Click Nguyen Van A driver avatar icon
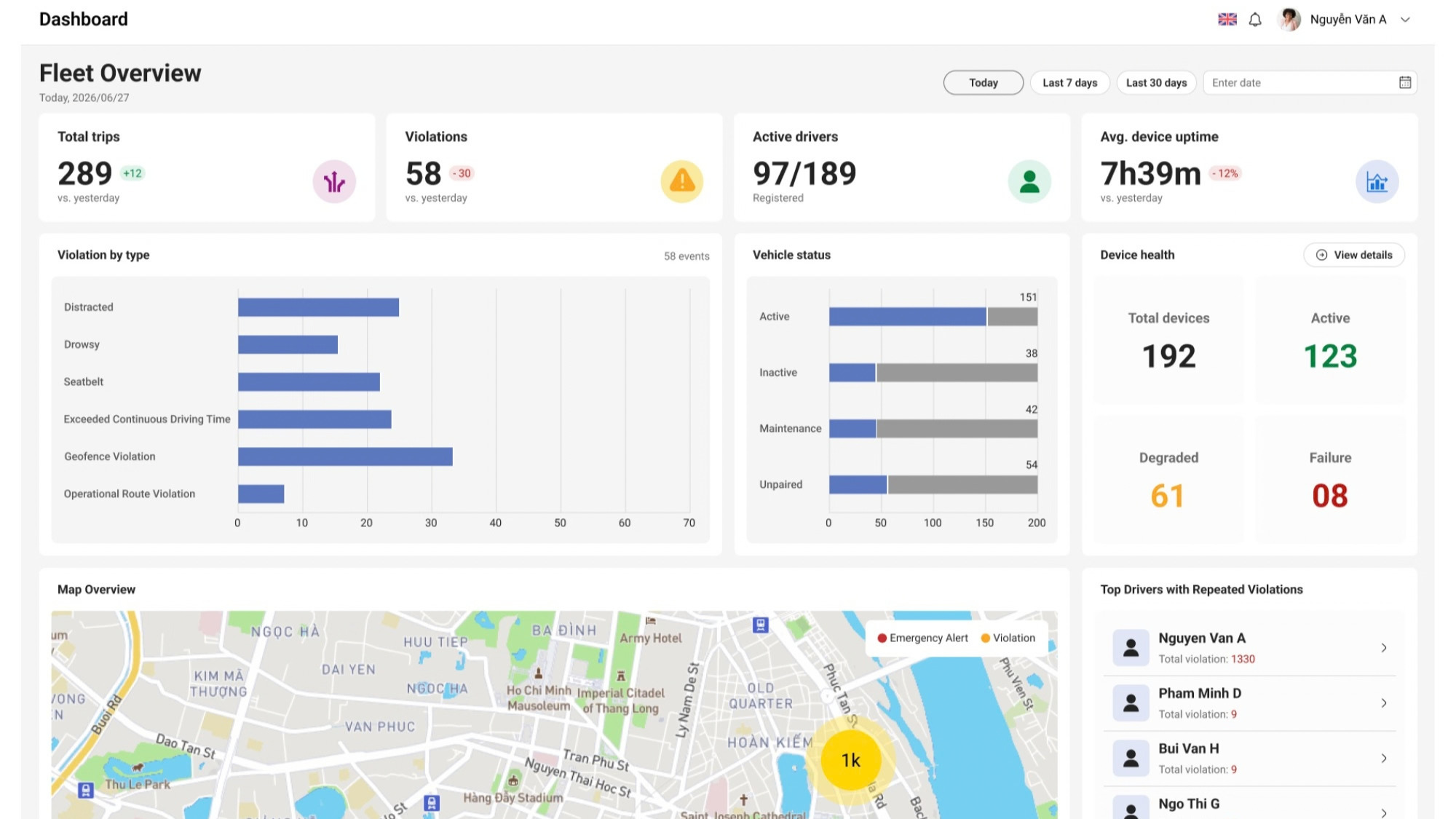The image size is (1456, 819). [1131, 648]
